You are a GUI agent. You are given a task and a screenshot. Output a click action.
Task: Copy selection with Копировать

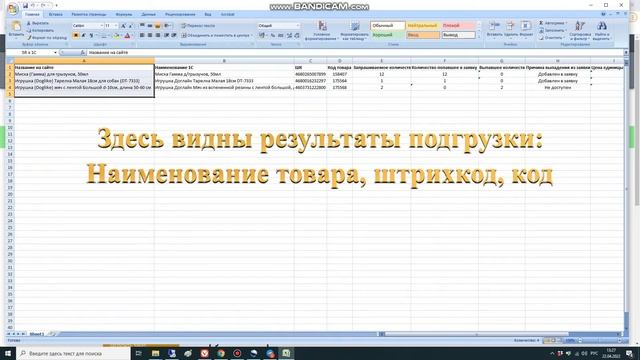tap(40, 30)
